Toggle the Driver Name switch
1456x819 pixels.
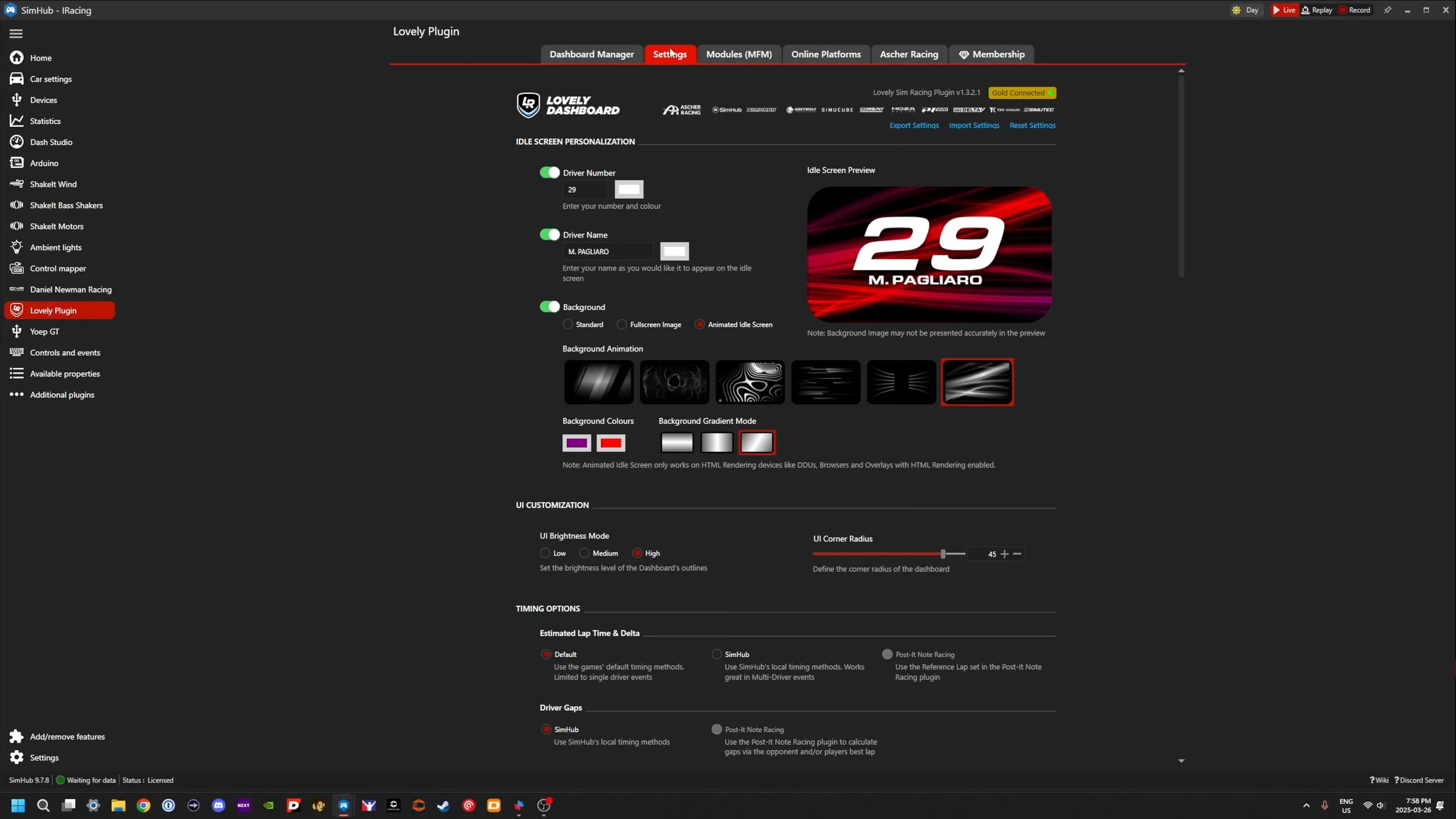coord(549,234)
